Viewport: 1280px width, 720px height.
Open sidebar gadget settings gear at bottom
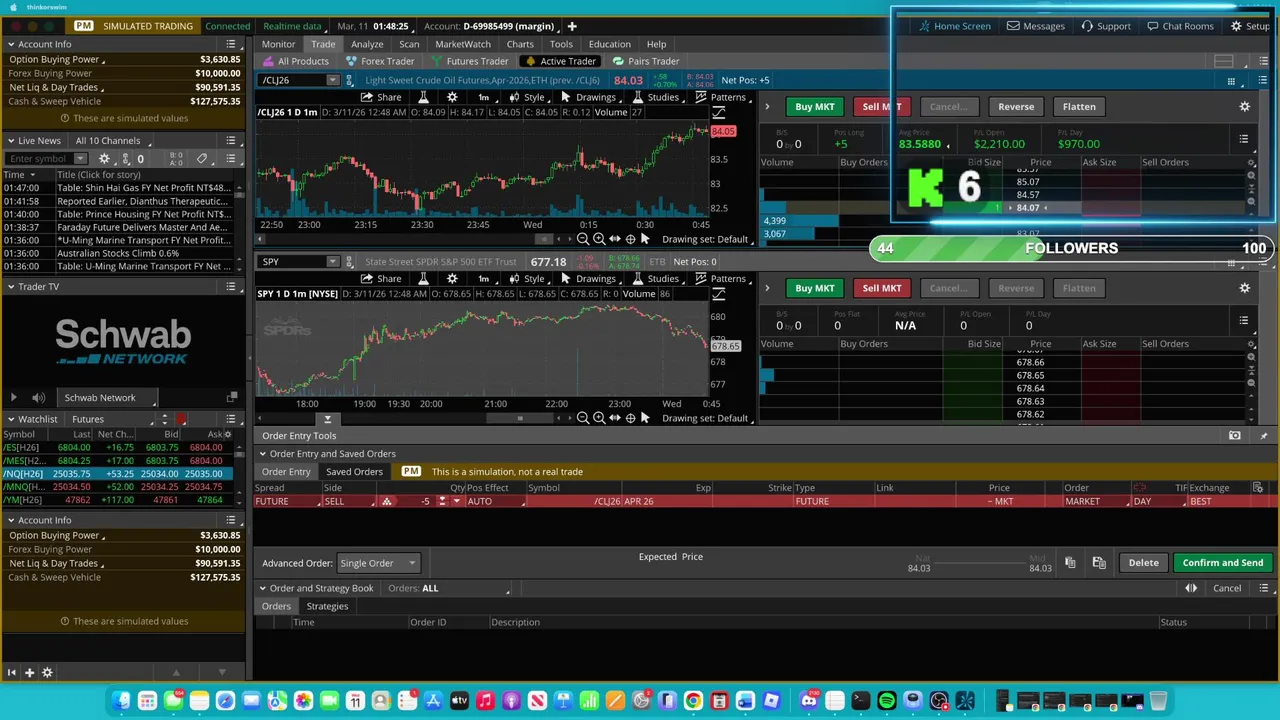click(x=47, y=673)
